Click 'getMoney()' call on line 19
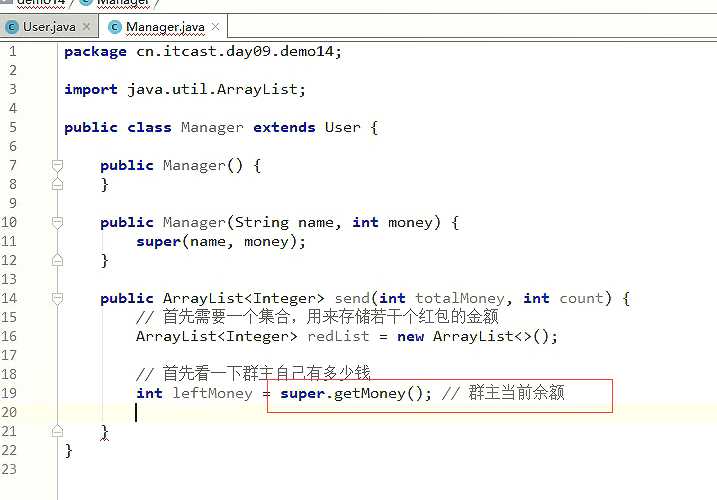 382,393
